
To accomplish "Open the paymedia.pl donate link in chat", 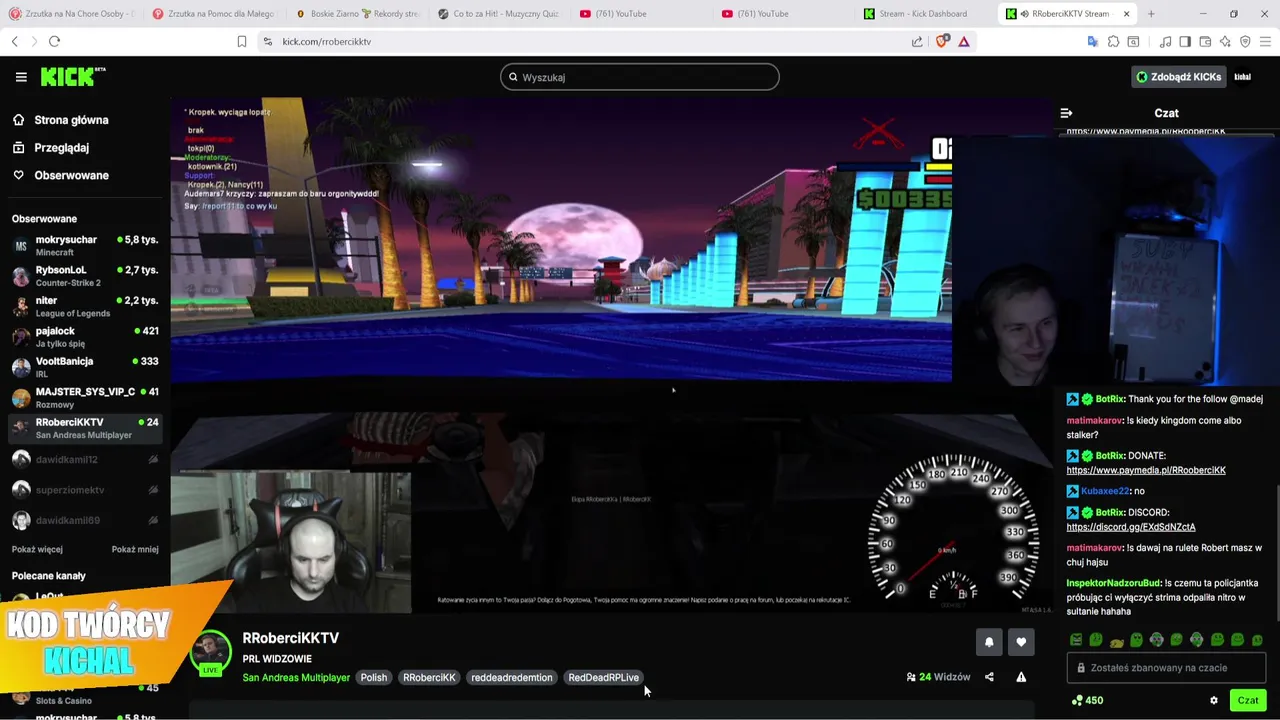I will [1145, 470].
